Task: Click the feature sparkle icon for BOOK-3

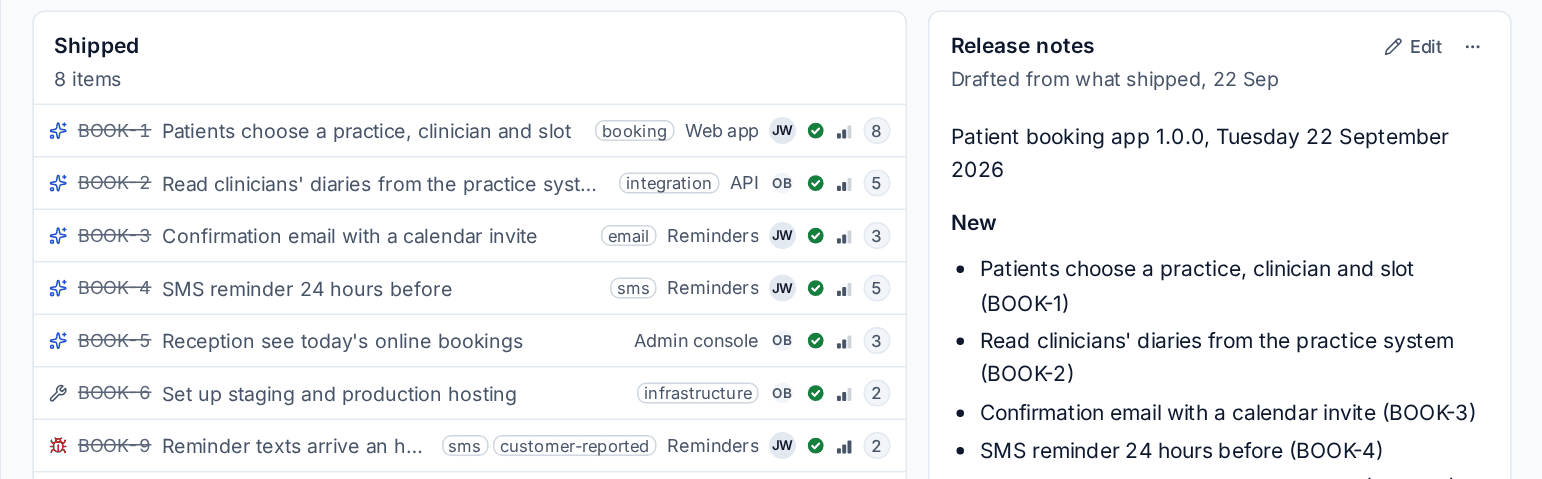Action: 58,236
